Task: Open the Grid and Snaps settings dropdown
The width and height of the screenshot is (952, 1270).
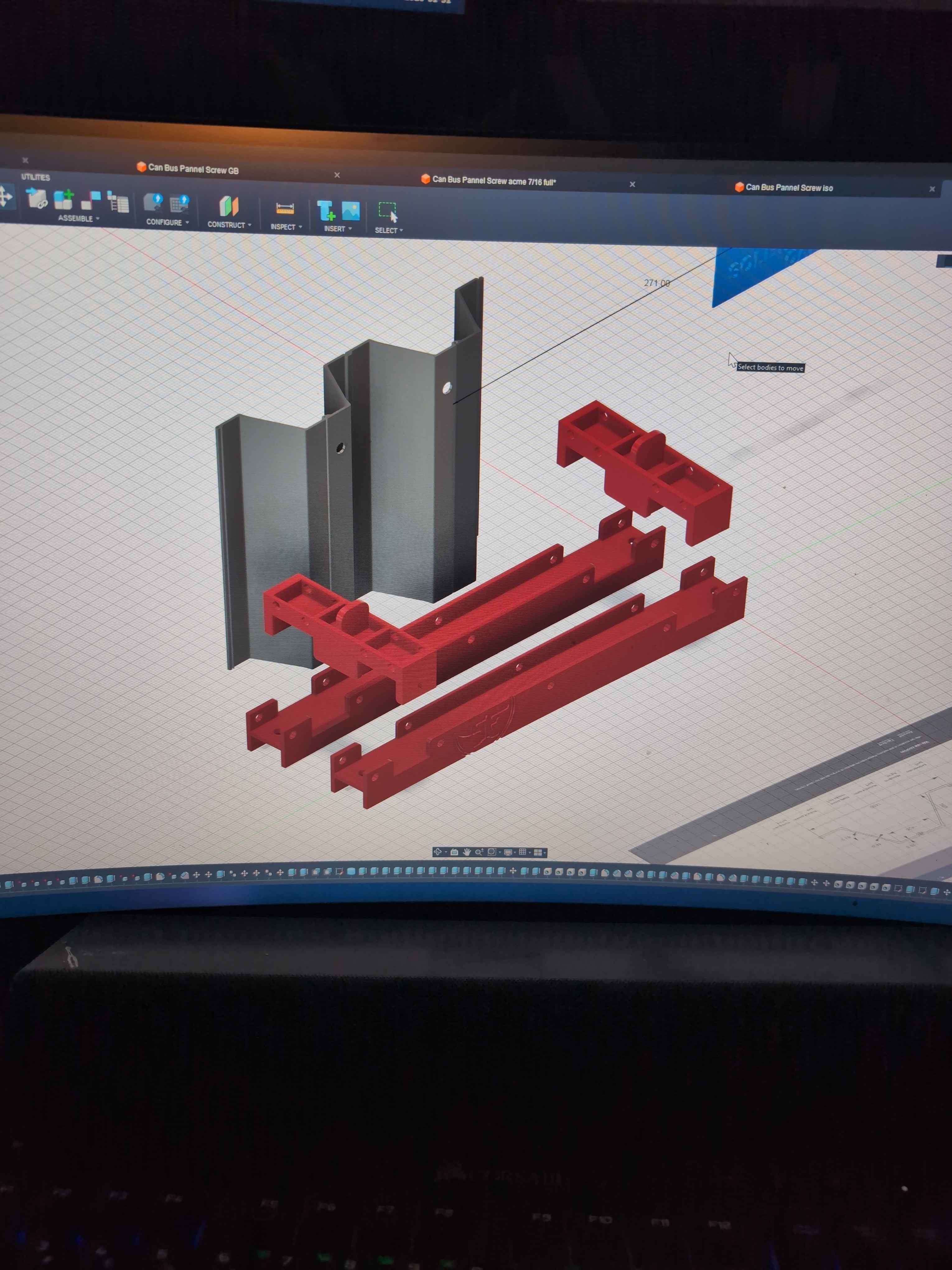Action: [523, 852]
